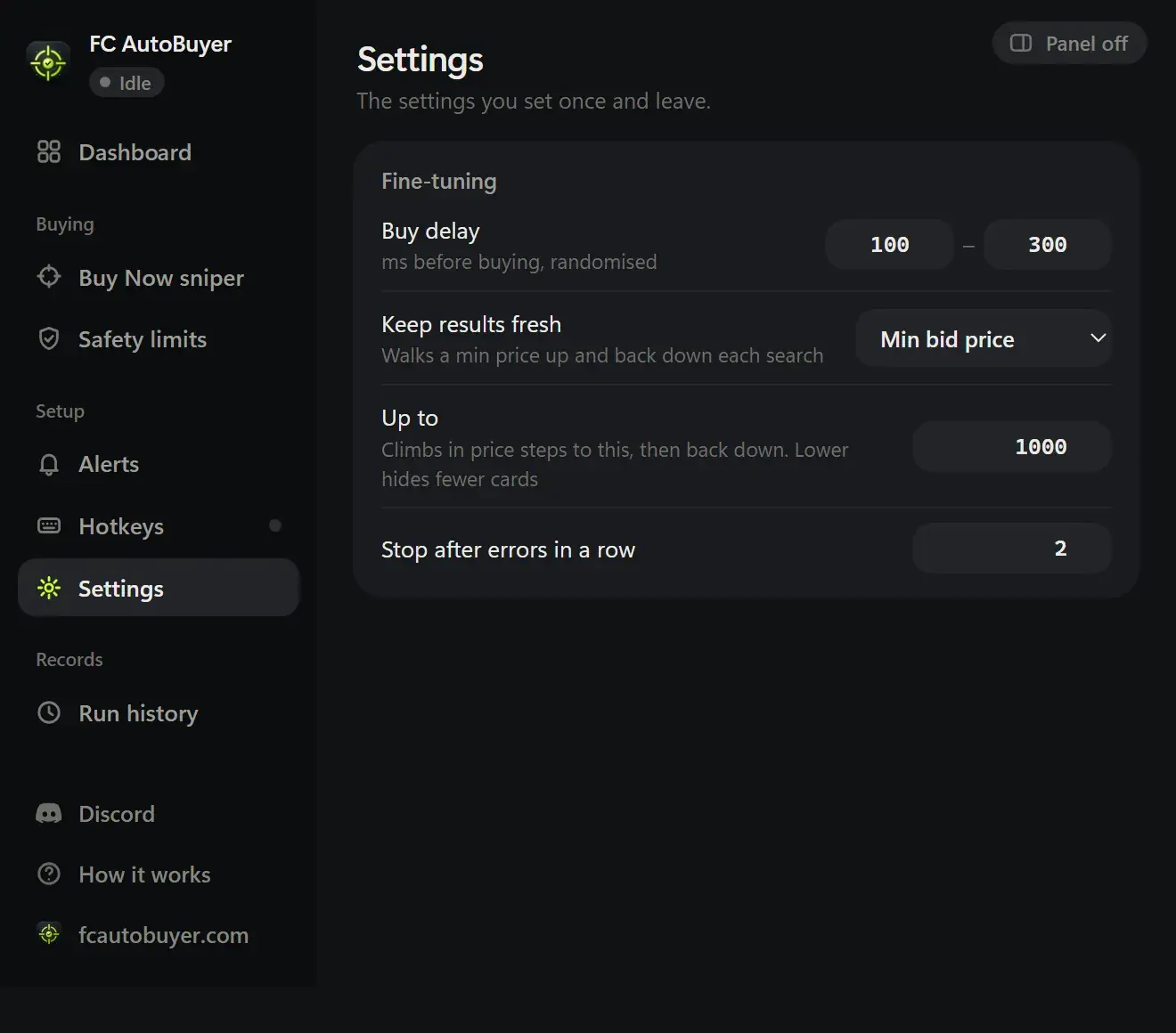Screen dimensions: 1176x1033
Task: Click the Settings page heading
Action: tap(421, 60)
